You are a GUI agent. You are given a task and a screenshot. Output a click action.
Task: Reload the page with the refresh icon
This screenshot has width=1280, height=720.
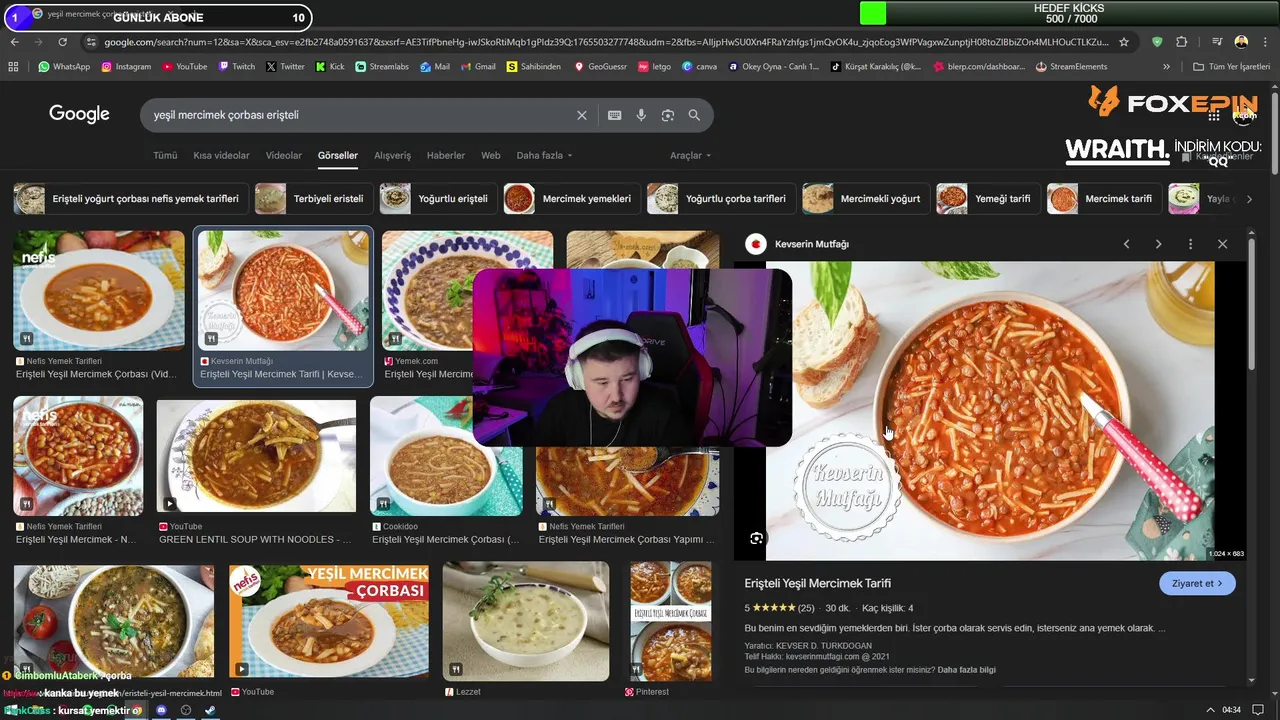point(62,42)
